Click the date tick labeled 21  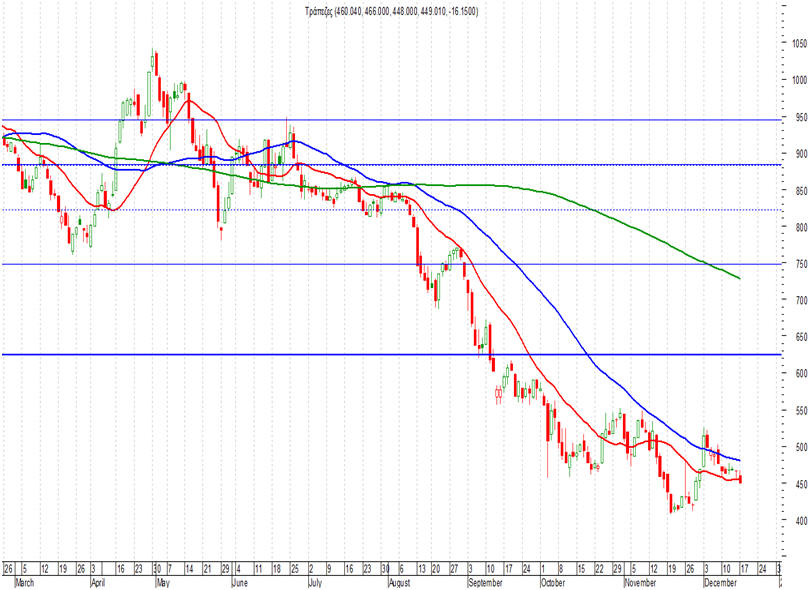(x=207, y=569)
